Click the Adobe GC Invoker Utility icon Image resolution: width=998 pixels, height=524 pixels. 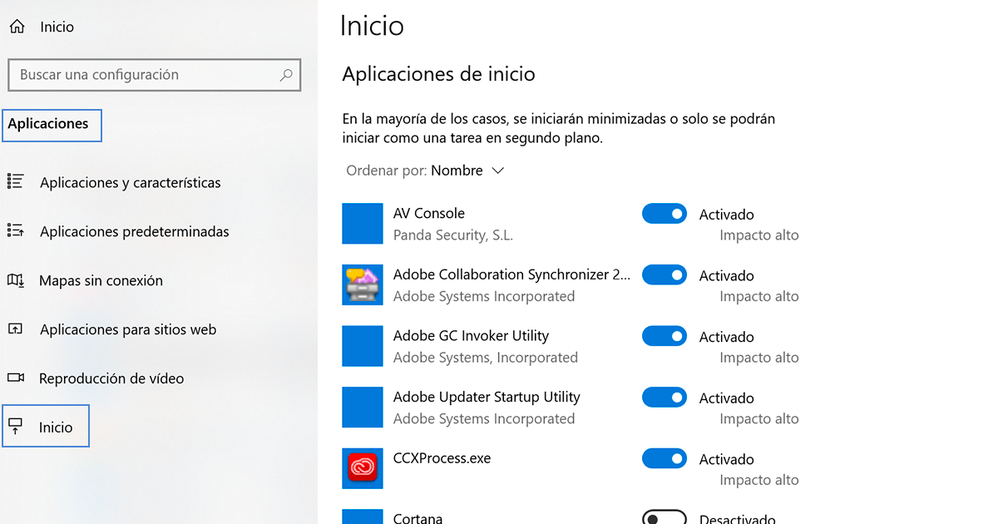point(362,346)
